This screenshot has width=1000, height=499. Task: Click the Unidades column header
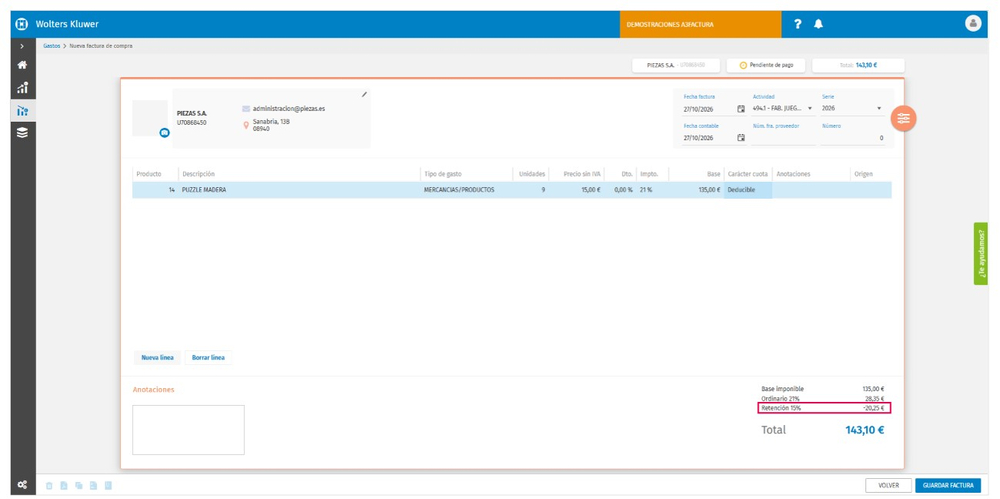pos(532,174)
